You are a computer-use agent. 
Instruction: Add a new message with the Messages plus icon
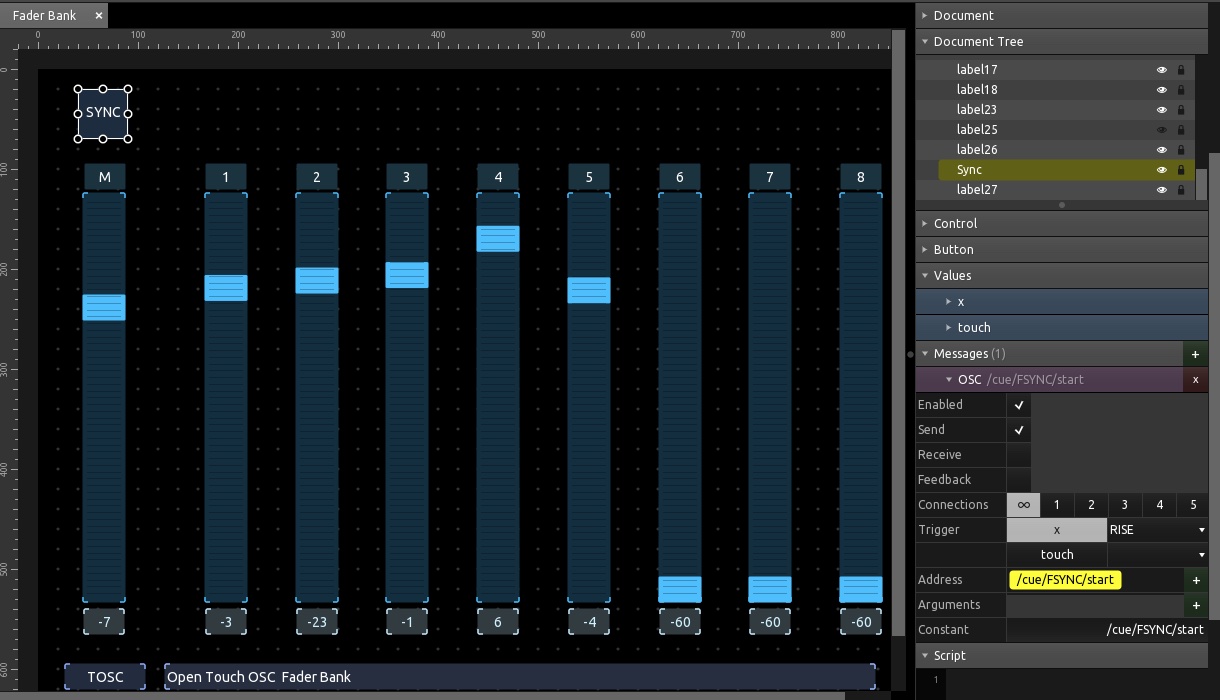(x=1195, y=354)
